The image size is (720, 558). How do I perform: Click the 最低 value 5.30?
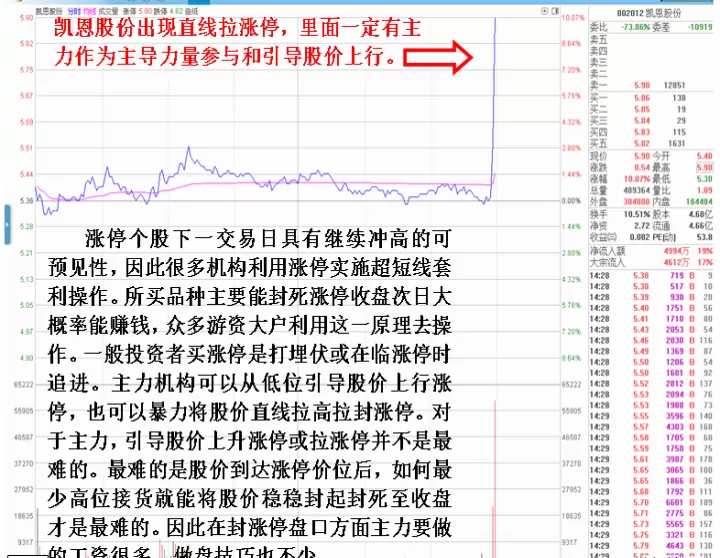click(x=704, y=179)
